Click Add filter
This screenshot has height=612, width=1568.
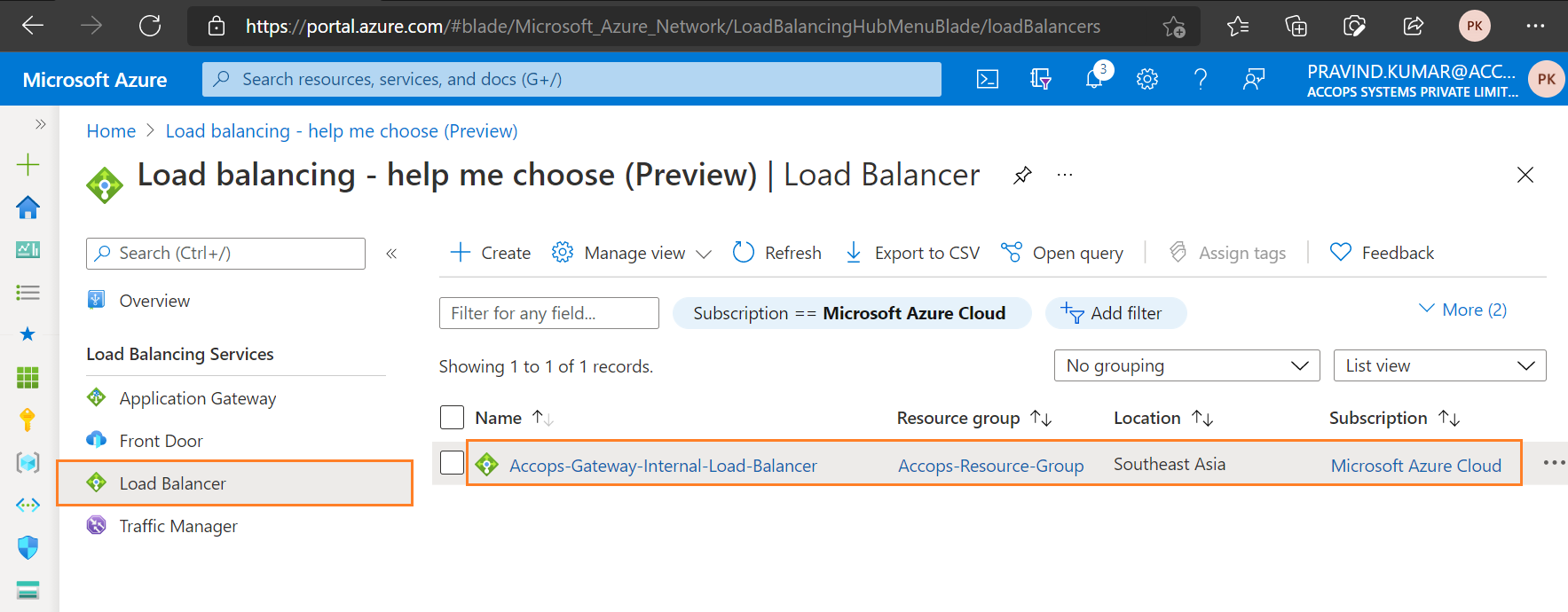pos(1115,313)
